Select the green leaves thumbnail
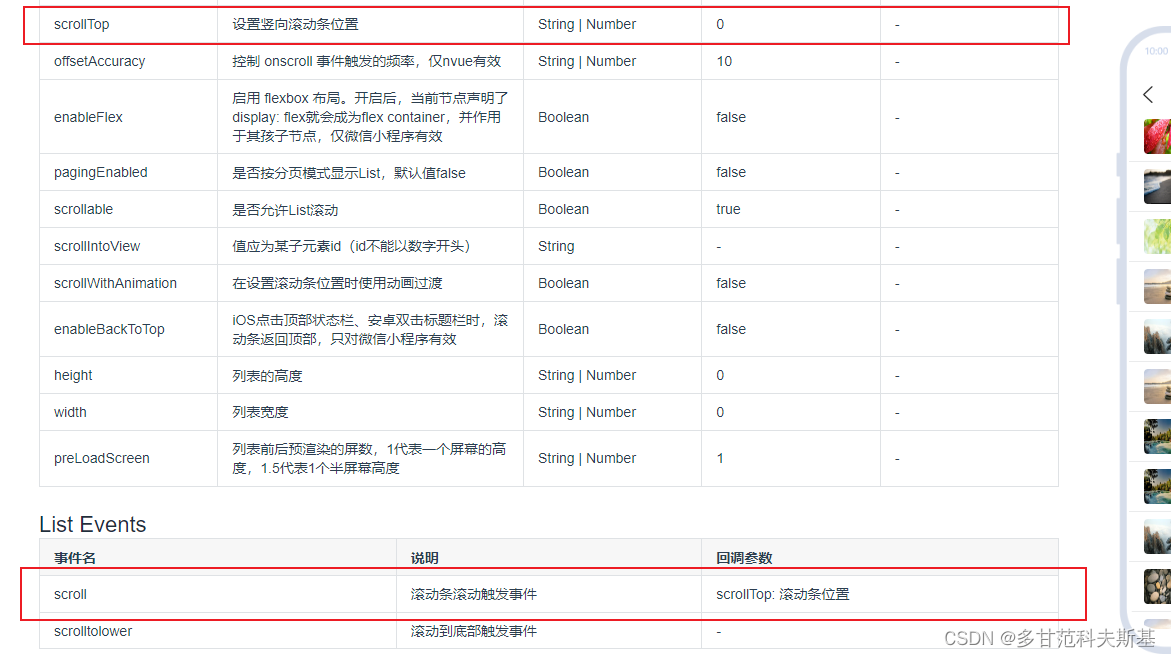1171x657 pixels. point(1157,236)
